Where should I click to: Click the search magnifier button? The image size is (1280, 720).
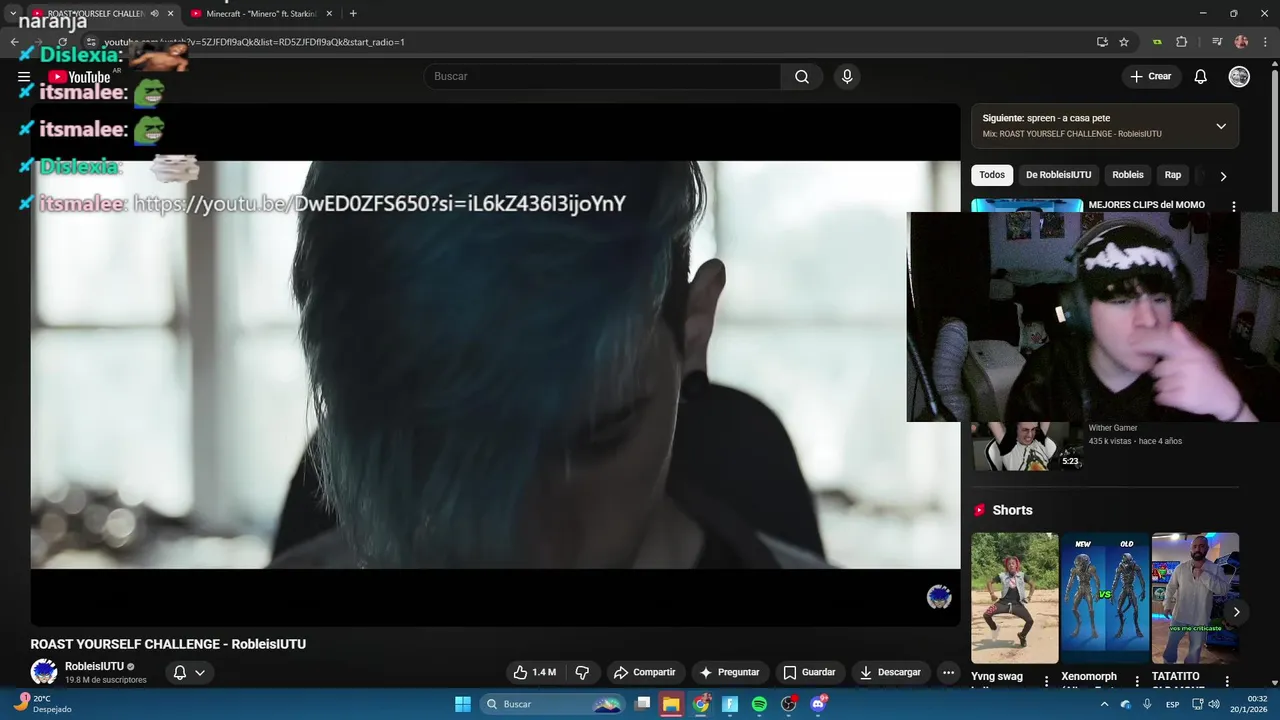pos(802,77)
